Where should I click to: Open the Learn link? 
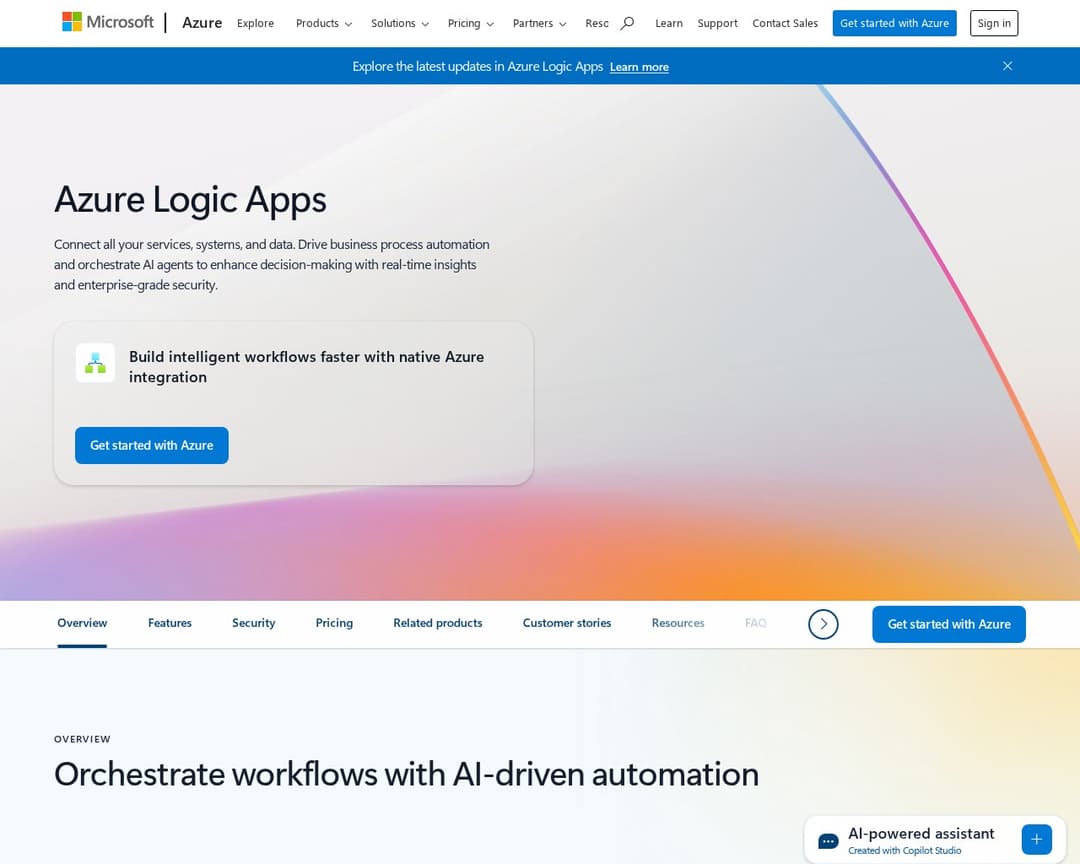pos(669,23)
